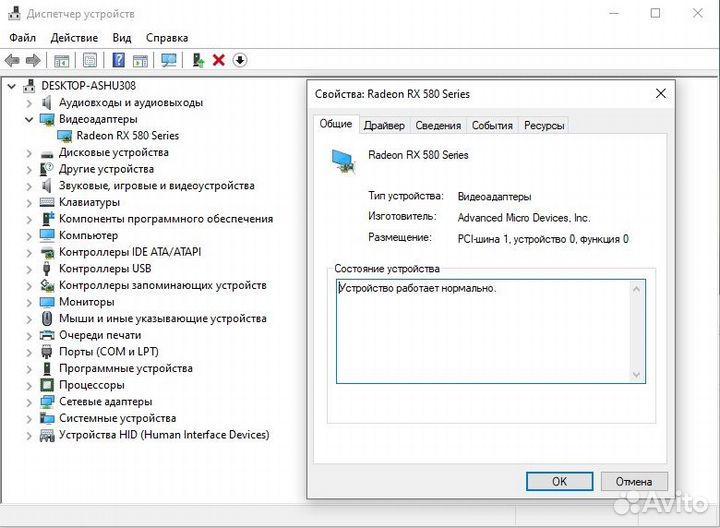The height and width of the screenshot is (528, 720).
Task: Open the Действие menu
Action: pos(74,38)
